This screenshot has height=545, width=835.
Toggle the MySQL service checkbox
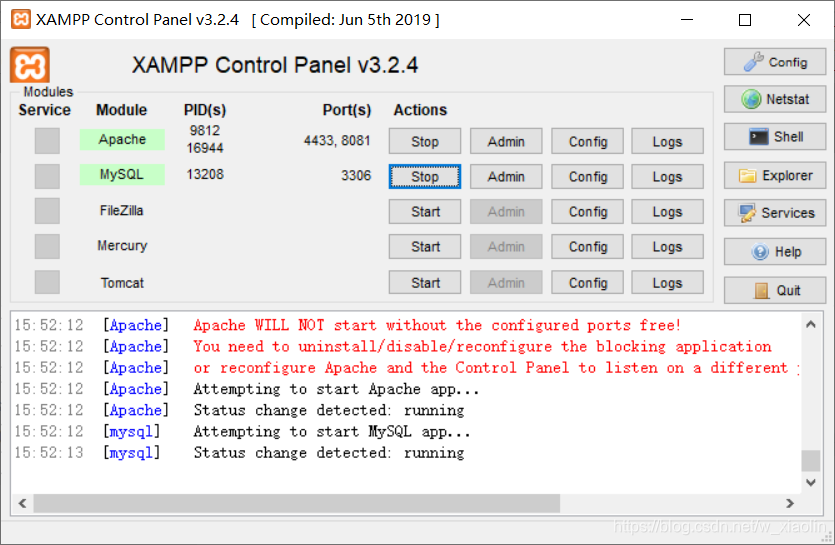tap(47, 176)
